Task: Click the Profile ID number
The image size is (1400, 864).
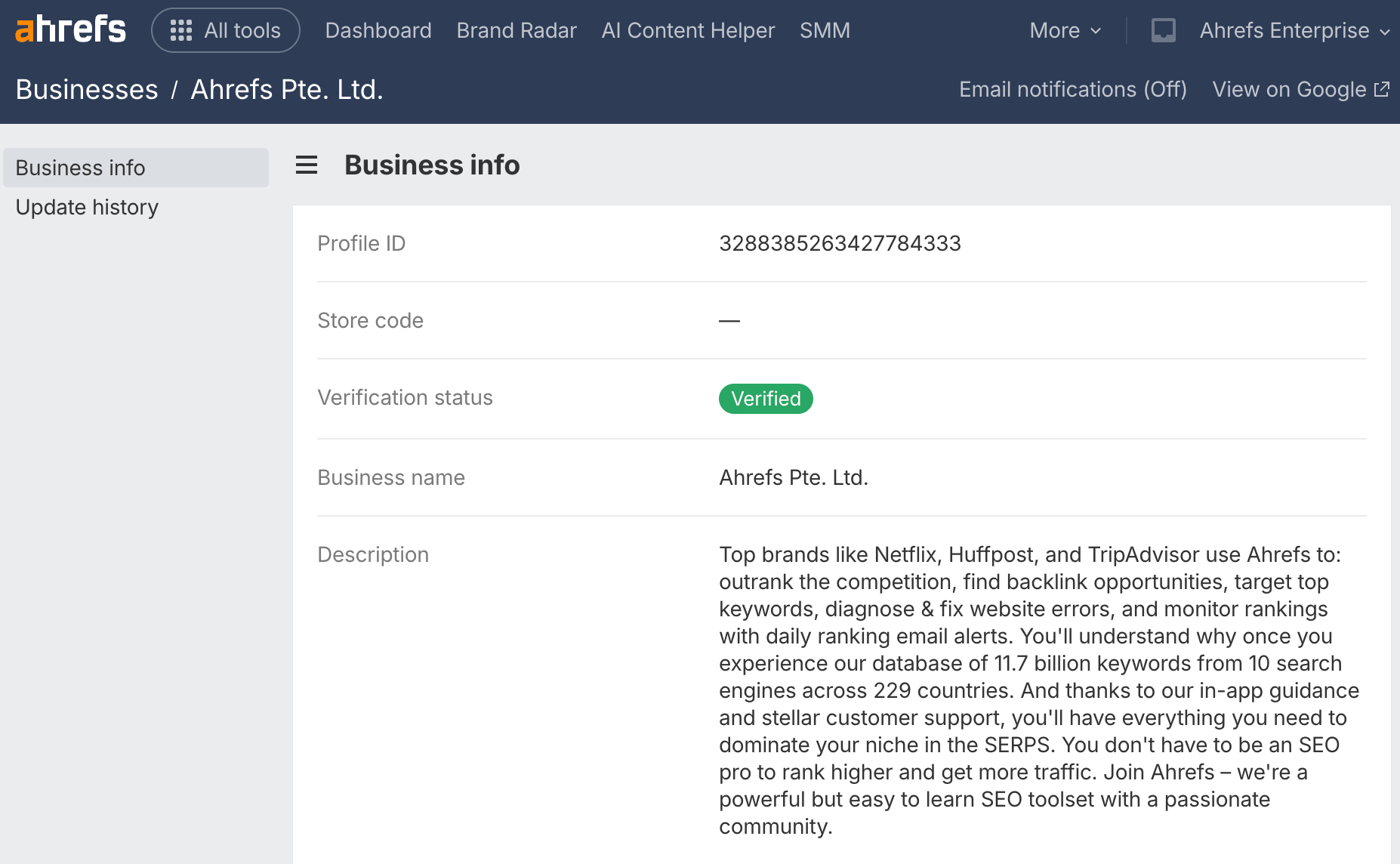Action: (x=840, y=243)
